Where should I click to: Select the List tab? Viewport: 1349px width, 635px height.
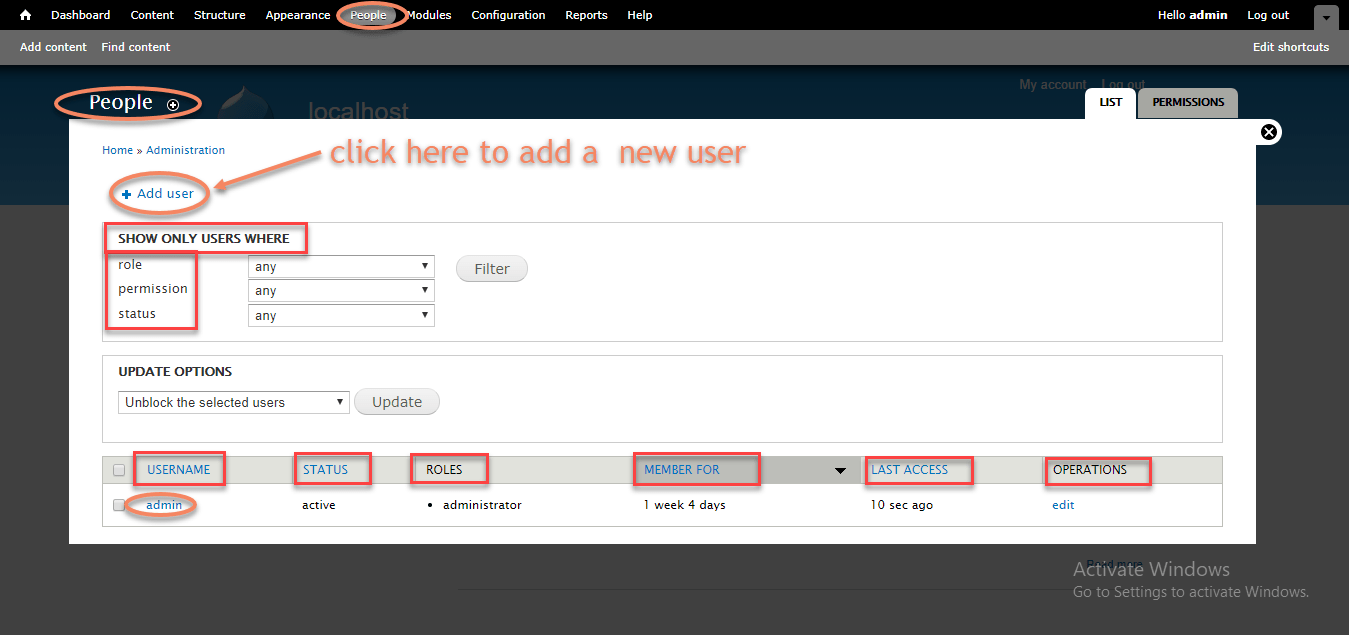(1111, 102)
